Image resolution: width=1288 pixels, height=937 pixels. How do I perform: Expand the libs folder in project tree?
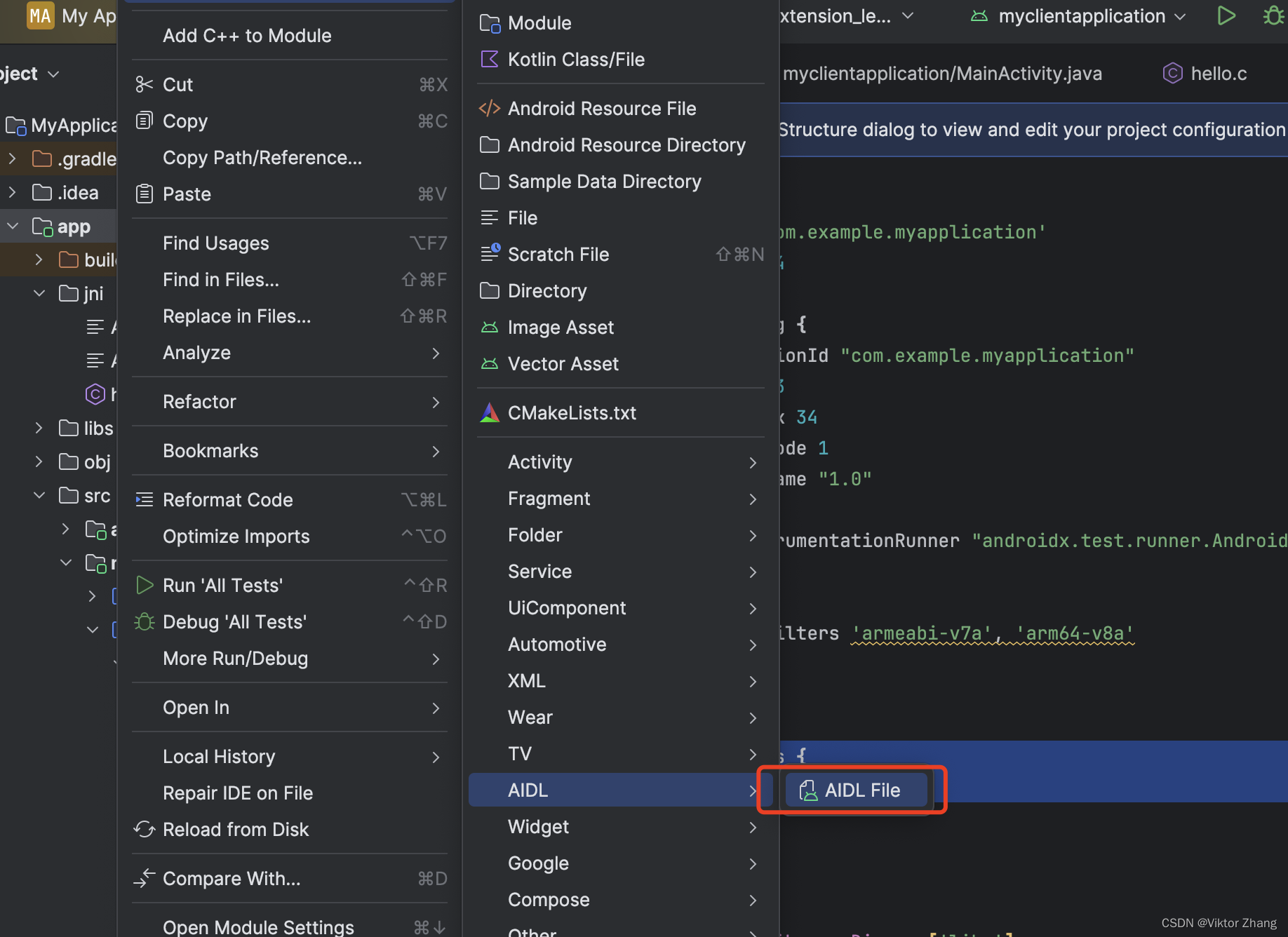point(38,428)
